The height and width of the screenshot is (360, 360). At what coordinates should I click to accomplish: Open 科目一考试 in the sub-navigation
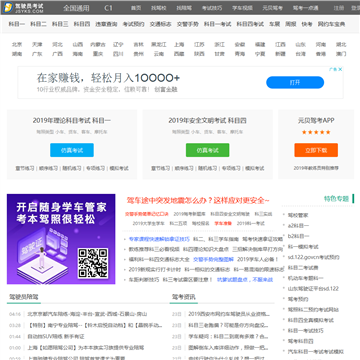pos(218,24)
